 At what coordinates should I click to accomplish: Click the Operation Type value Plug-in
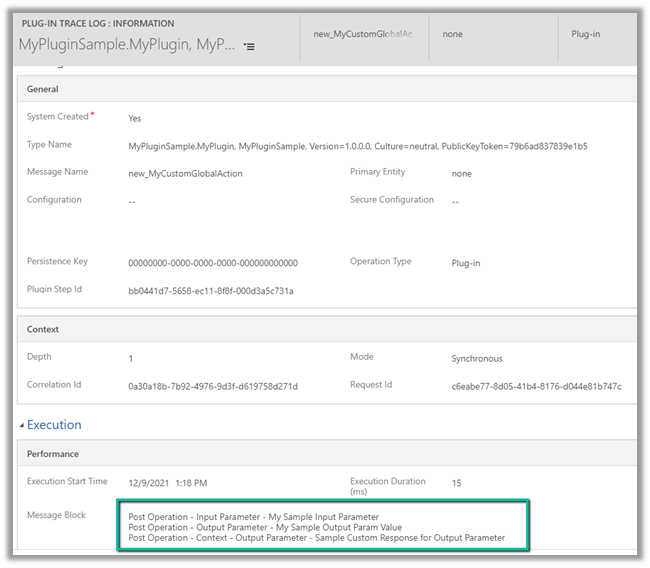coord(465,263)
